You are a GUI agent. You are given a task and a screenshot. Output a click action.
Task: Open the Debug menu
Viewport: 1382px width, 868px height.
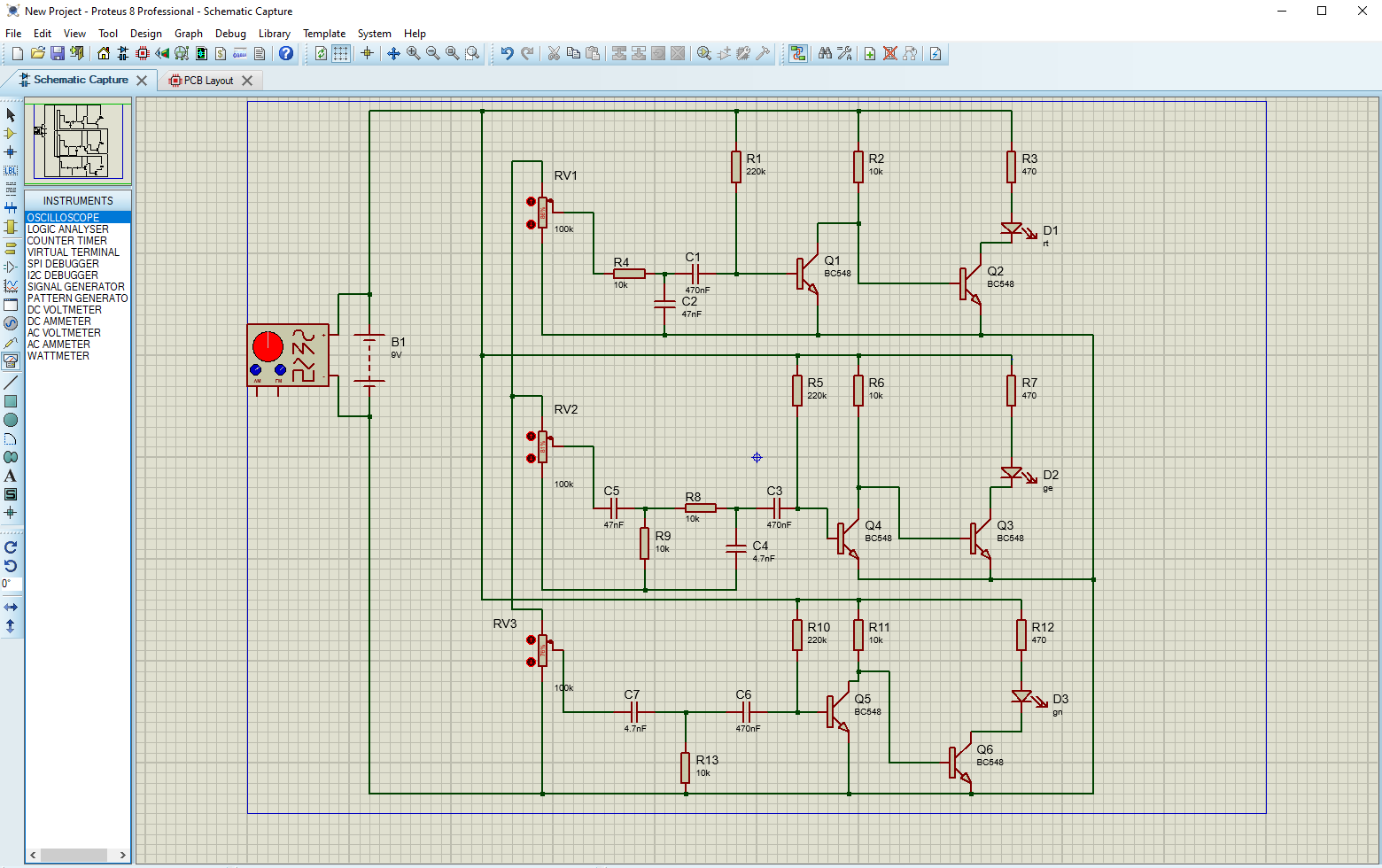click(x=231, y=34)
